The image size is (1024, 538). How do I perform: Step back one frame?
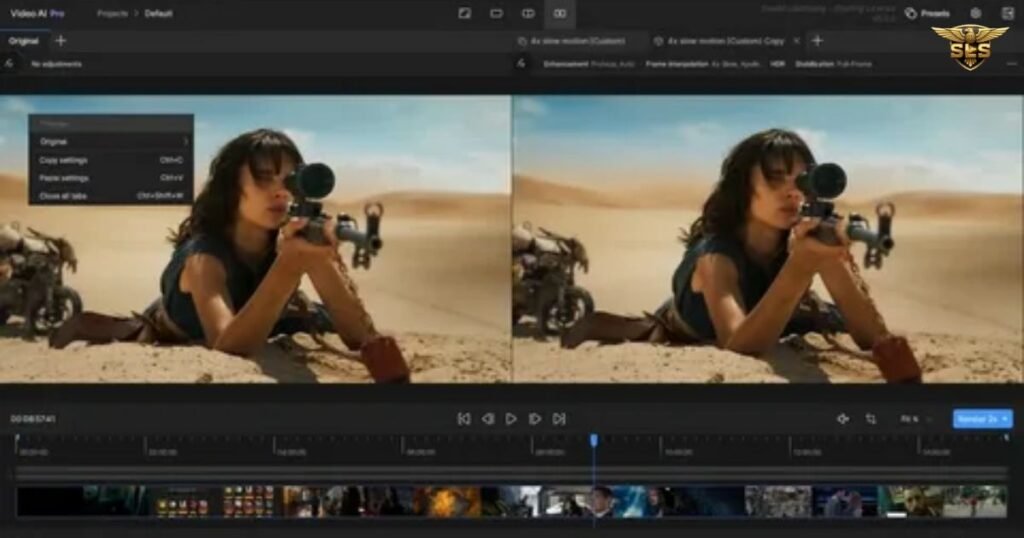coord(488,419)
